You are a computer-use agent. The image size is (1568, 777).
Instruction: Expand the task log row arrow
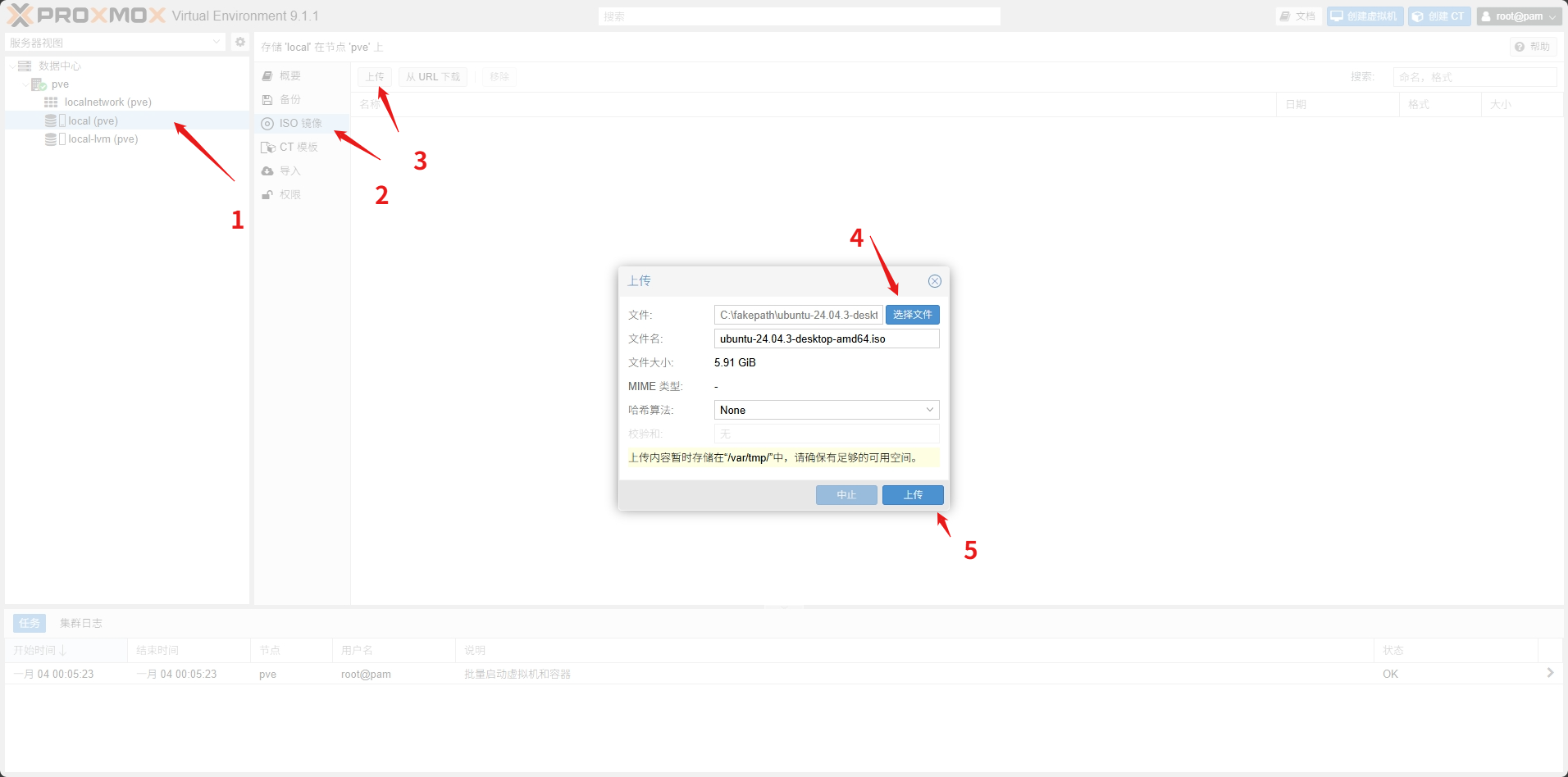1549,673
